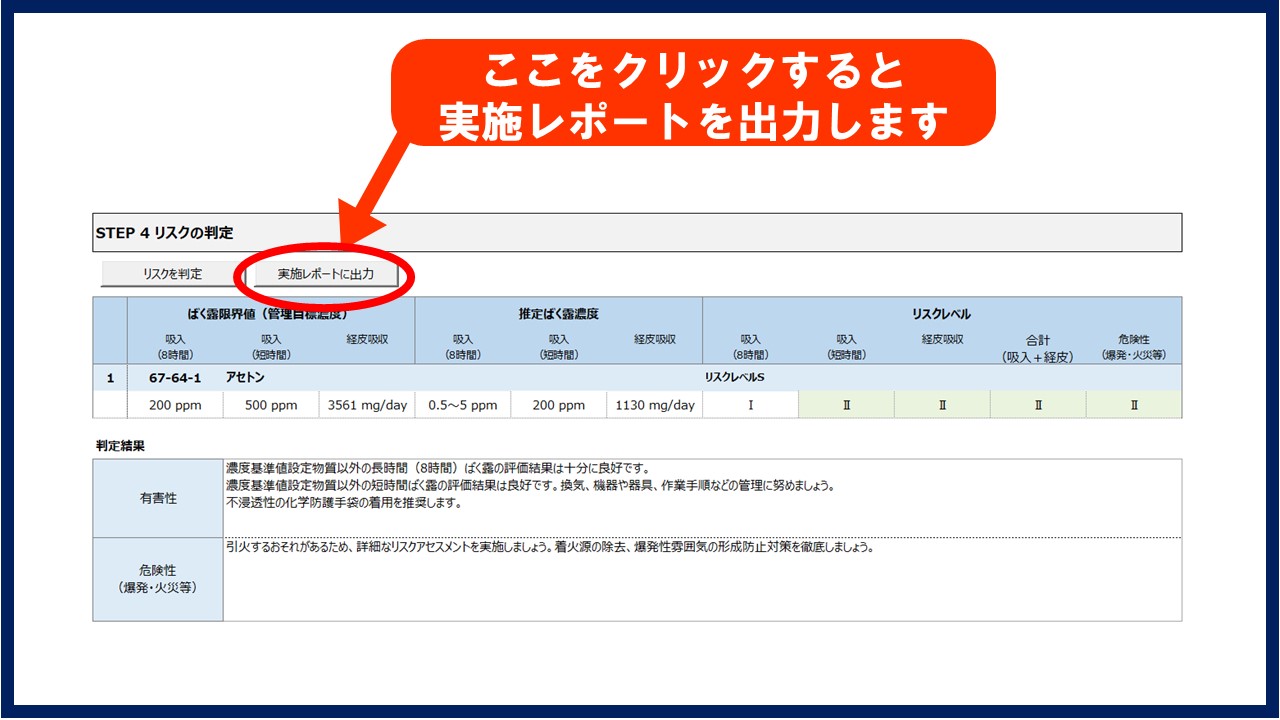Click the 0.5～5 ppm estimated concentration cell

pyautogui.click(x=462, y=405)
